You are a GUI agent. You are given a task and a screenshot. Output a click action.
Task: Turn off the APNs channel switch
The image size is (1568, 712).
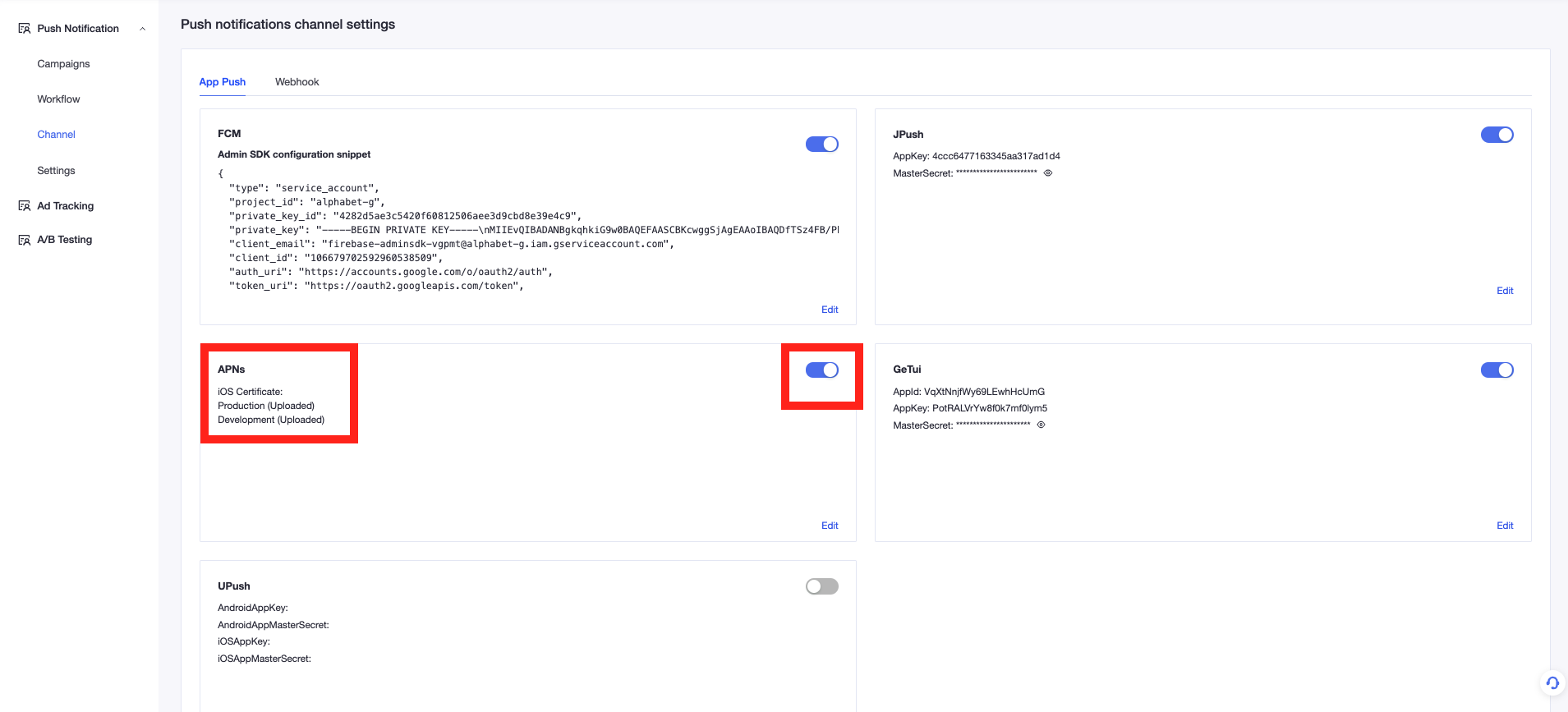pyautogui.click(x=822, y=370)
